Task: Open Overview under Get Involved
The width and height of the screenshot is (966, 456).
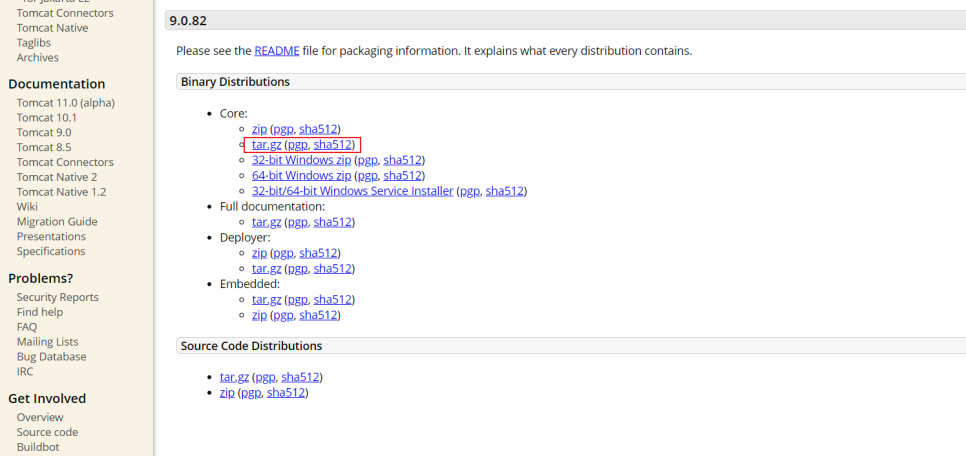Action: (x=40, y=417)
